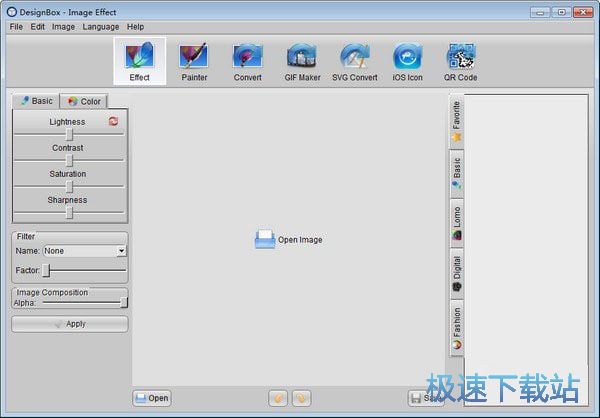Select the Lomo vertical tab
This screenshot has height=418, width=600.
pyautogui.click(x=457, y=223)
